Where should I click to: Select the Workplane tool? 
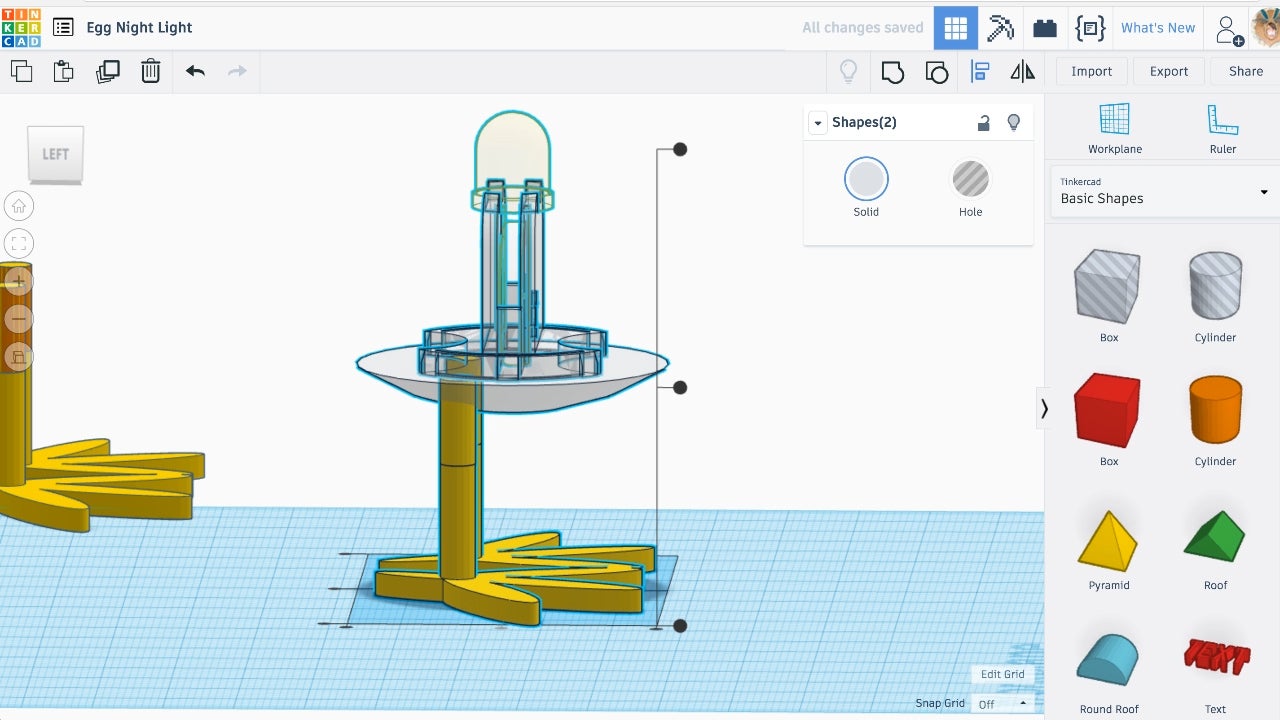pyautogui.click(x=1114, y=129)
